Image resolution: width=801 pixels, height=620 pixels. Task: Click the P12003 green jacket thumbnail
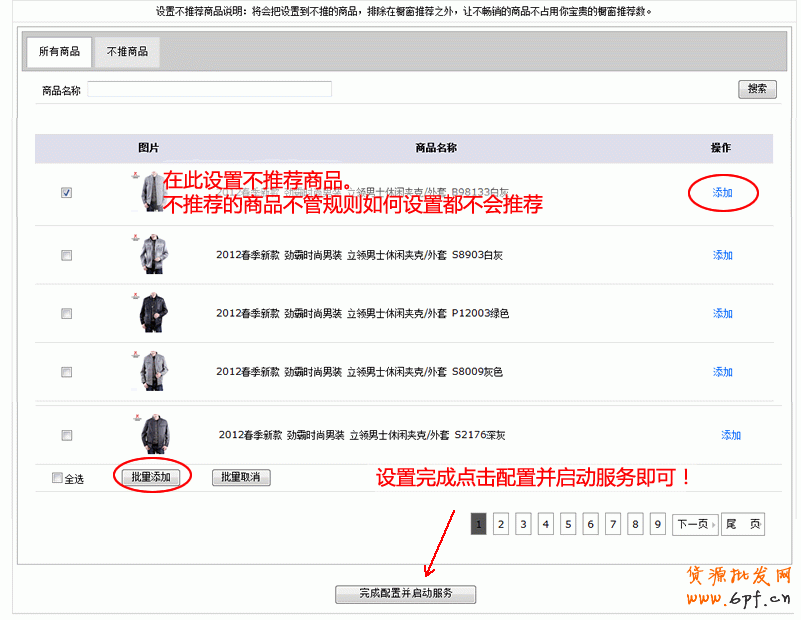(x=149, y=313)
